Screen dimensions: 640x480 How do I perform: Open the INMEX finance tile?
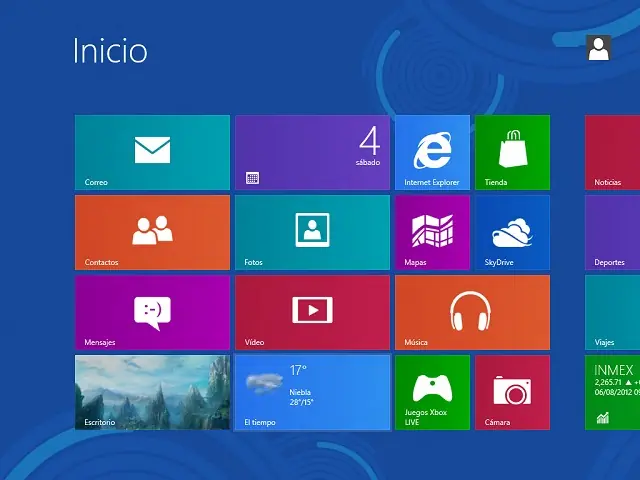click(612, 392)
